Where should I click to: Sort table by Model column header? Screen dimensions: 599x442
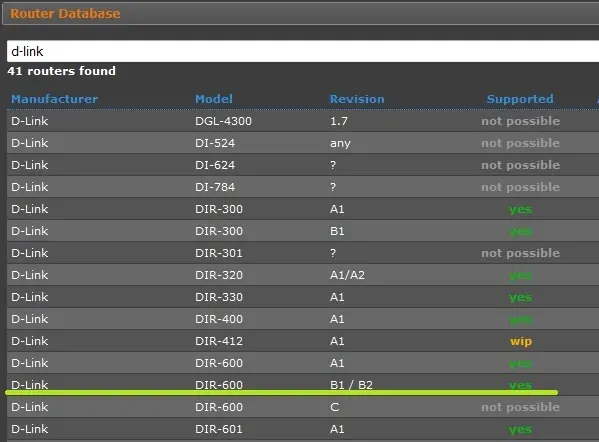tap(214, 99)
